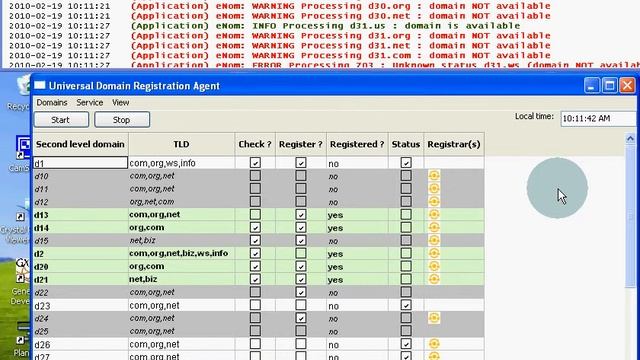Enable the Register checkbox for d2
This screenshot has width=640, height=360.
click(x=301, y=253)
